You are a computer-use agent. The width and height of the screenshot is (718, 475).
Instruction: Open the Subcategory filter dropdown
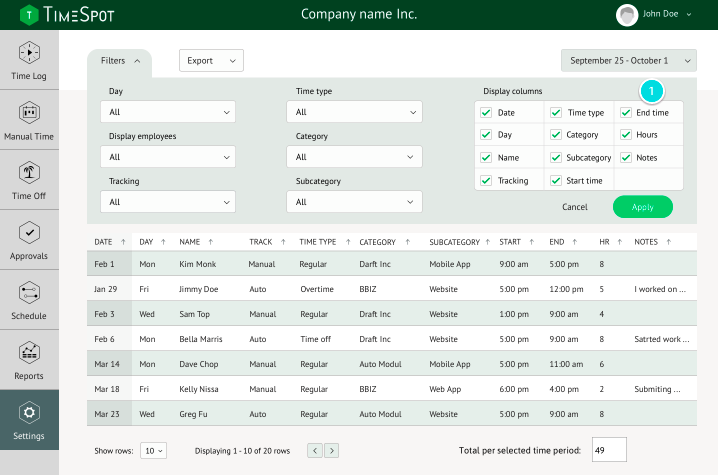[354, 202]
